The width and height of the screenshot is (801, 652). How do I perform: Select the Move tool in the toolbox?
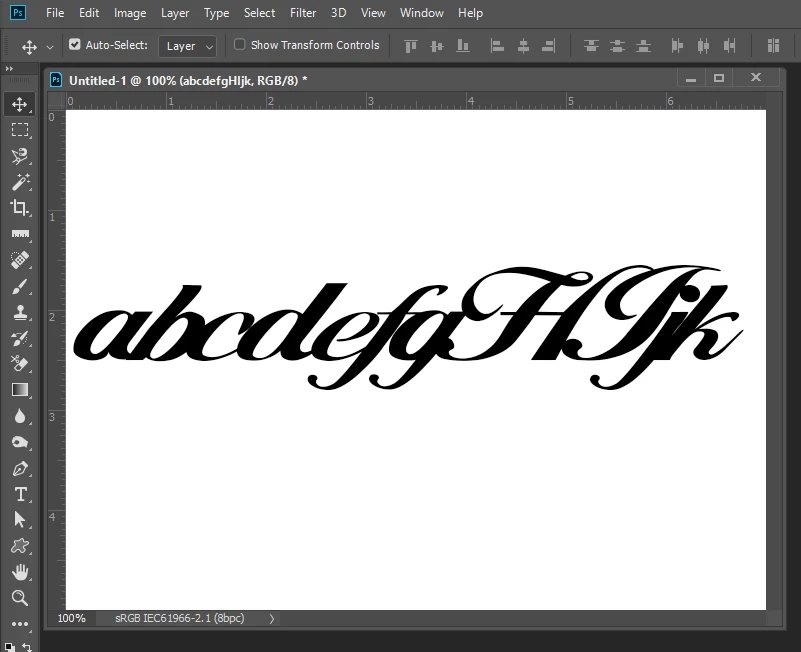coord(20,104)
